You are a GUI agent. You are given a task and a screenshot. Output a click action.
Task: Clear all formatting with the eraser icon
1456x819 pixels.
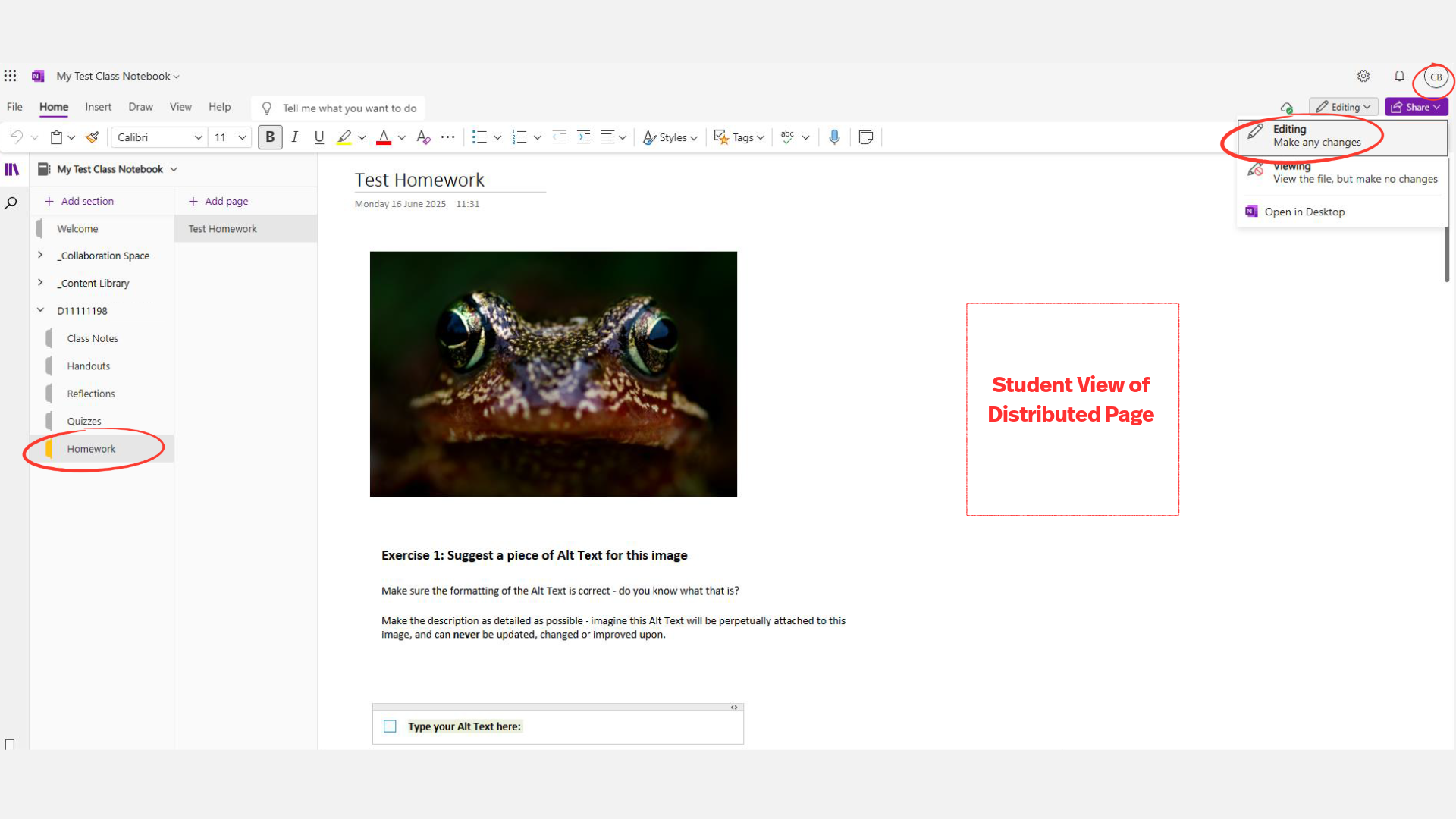pyautogui.click(x=423, y=137)
